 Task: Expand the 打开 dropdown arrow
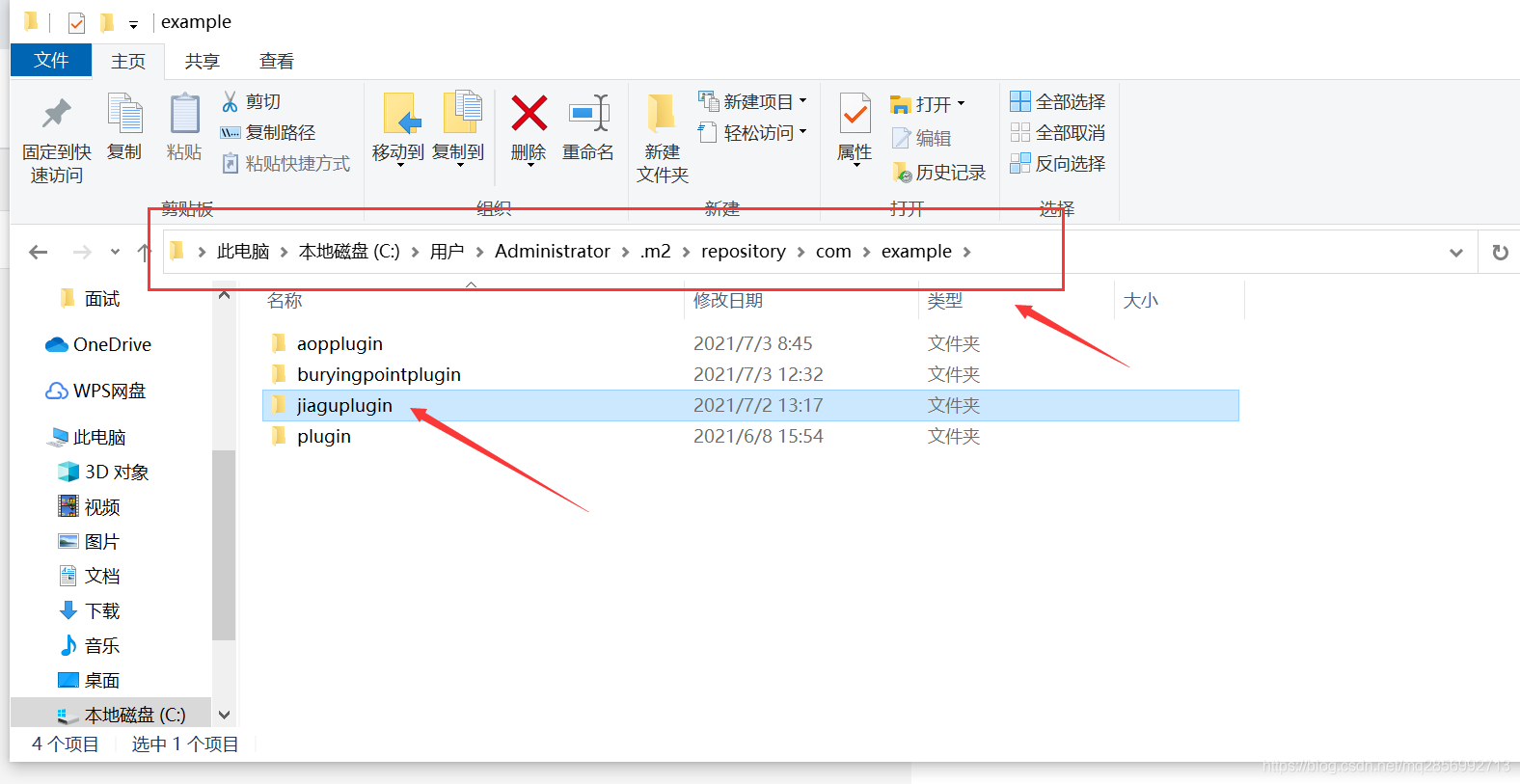(x=961, y=103)
